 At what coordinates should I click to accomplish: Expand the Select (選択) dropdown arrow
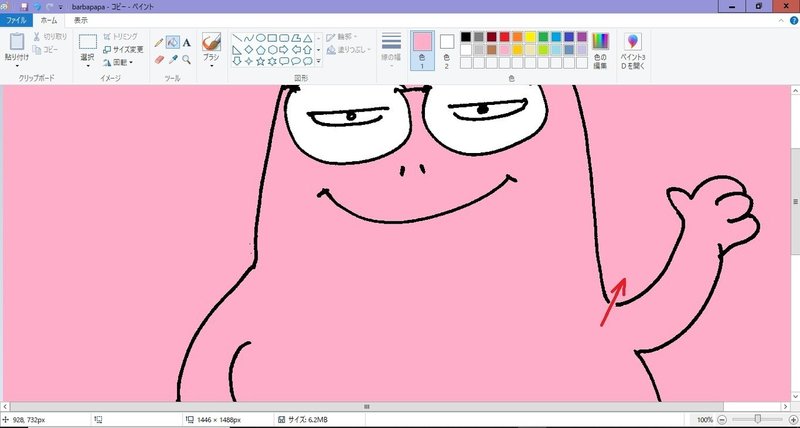88,66
